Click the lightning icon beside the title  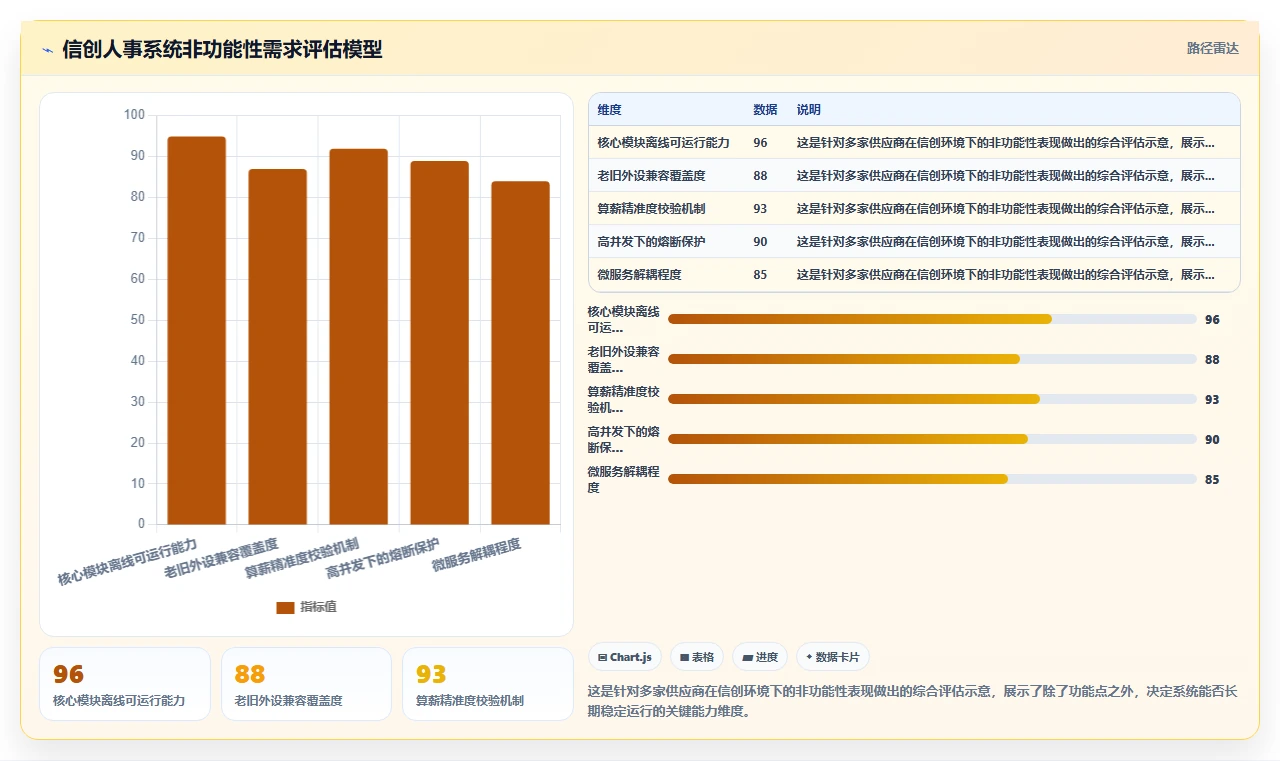click(48, 50)
